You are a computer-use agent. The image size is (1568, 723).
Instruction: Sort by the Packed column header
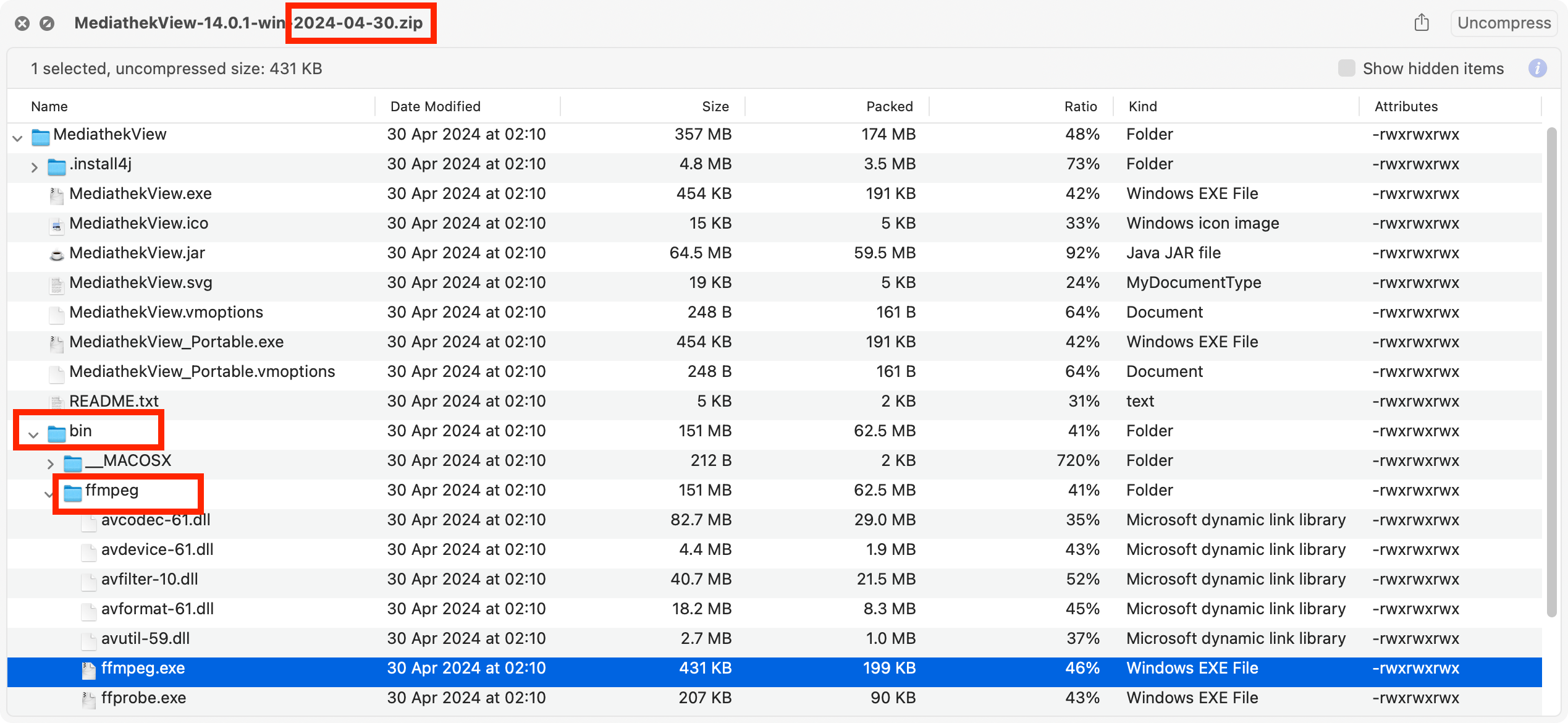point(889,106)
